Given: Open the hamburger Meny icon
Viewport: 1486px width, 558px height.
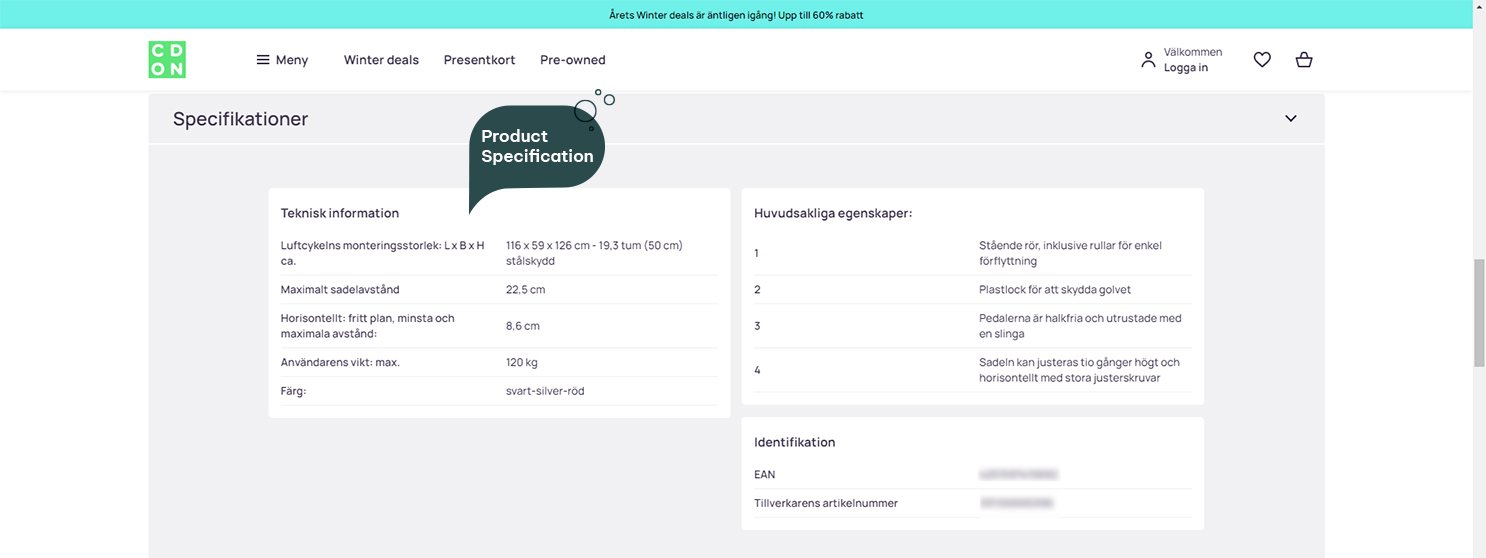Looking at the screenshot, I should pyautogui.click(x=263, y=60).
